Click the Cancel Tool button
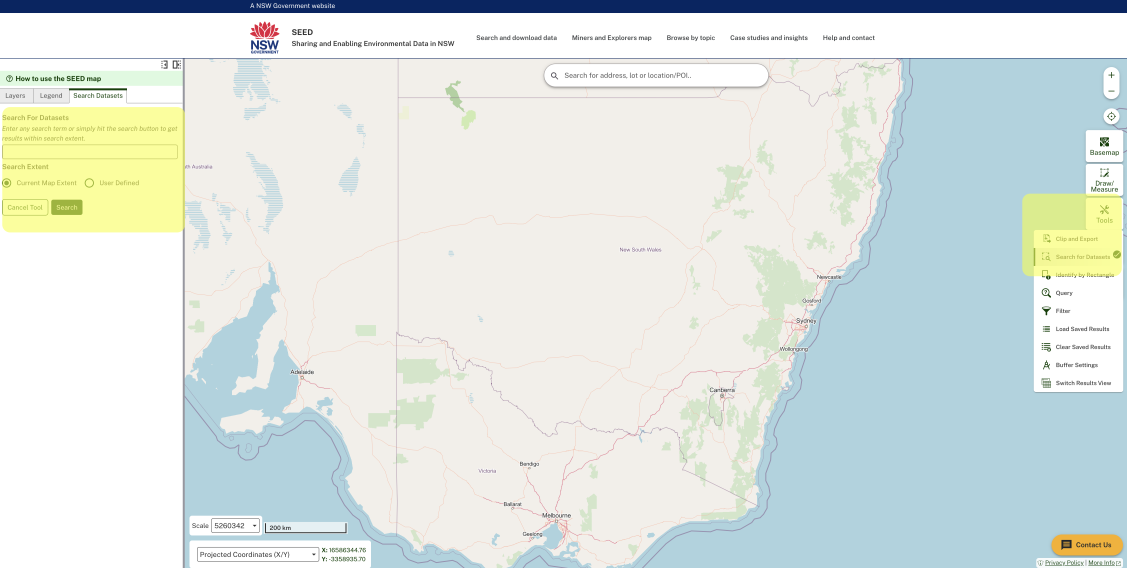 [x=25, y=207]
